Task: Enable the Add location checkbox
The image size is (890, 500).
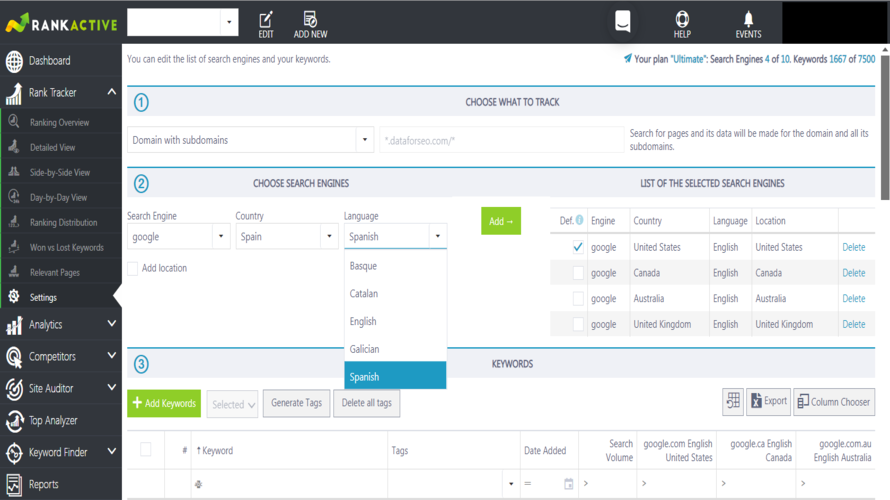Action: click(133, 268)
